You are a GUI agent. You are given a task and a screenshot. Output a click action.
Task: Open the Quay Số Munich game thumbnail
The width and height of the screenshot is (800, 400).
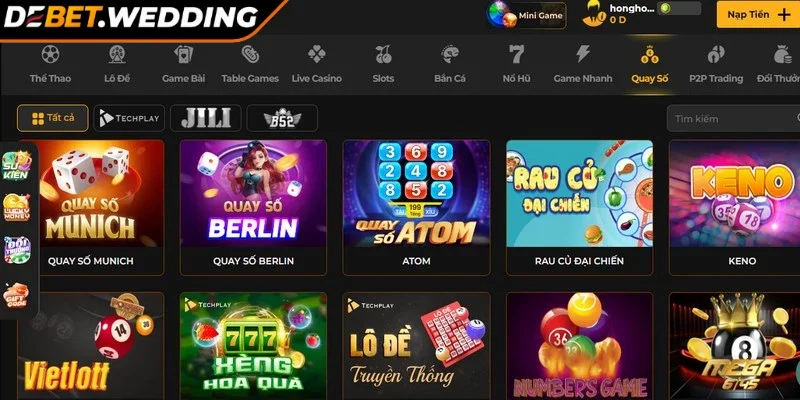click(91, 193)
